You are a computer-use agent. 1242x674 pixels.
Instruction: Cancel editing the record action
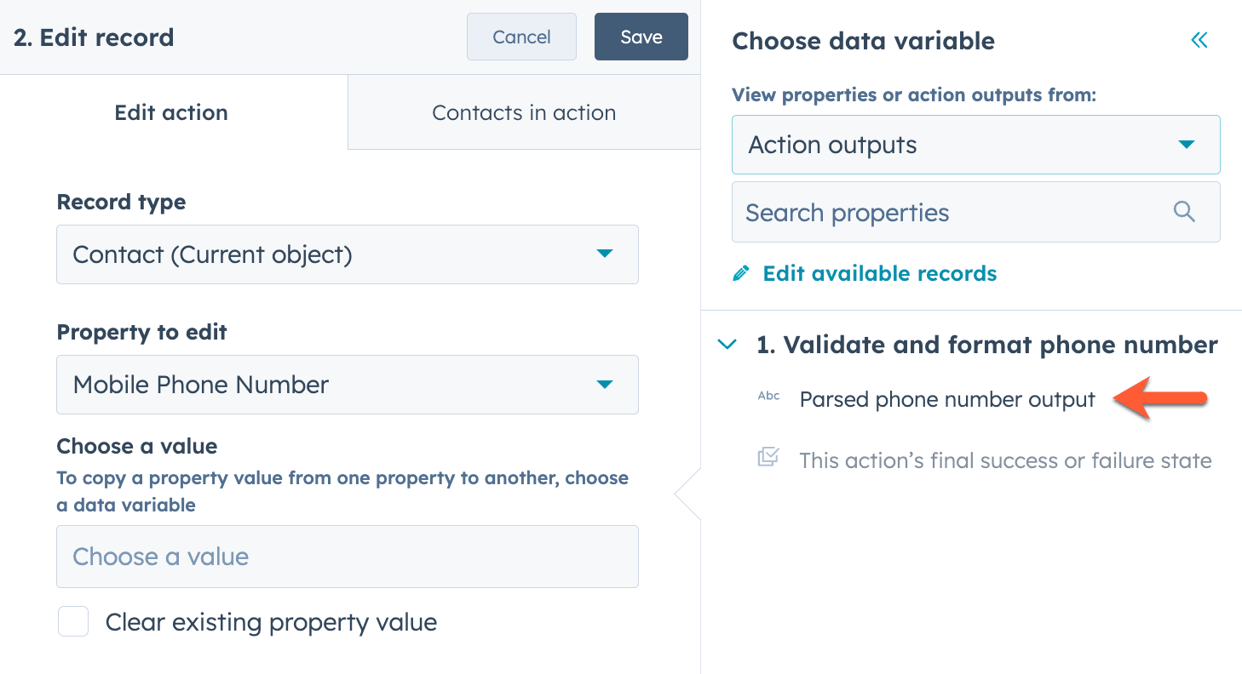521,36
